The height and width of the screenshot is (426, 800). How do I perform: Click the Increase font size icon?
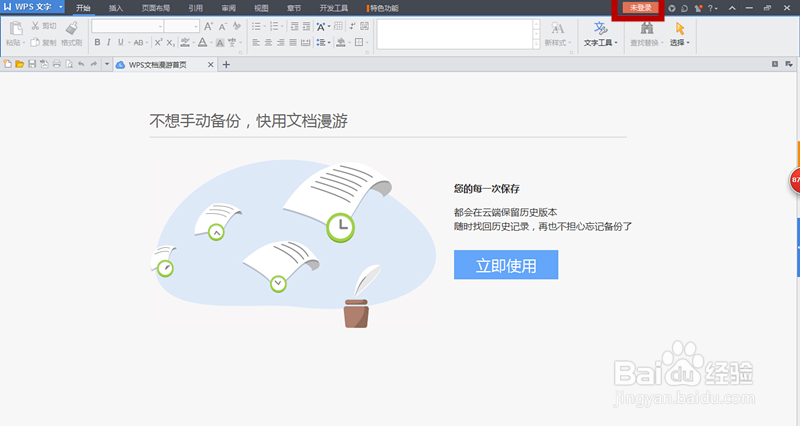208,26
